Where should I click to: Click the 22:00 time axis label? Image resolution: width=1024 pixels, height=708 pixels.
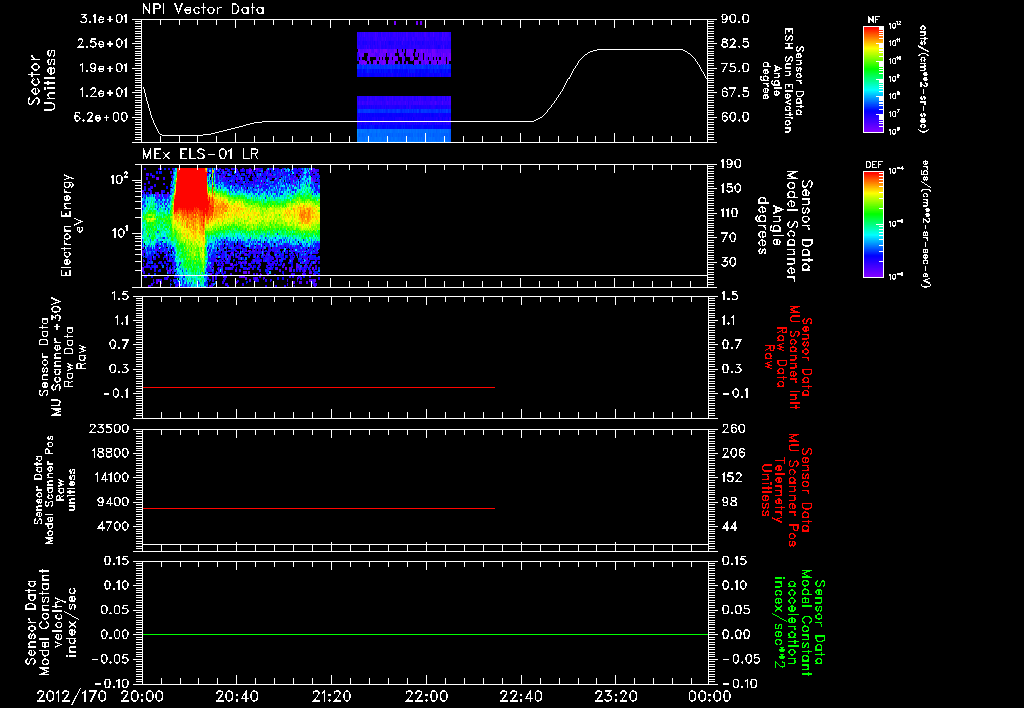(x=426, y=696)
